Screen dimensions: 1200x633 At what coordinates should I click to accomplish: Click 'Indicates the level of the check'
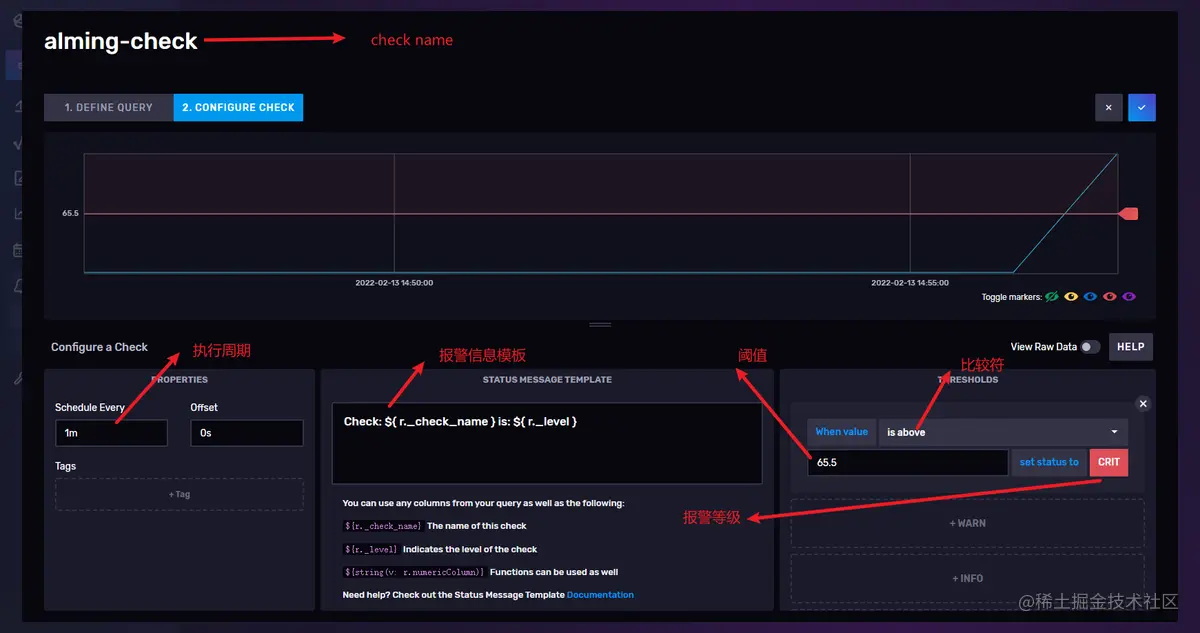(x=470, y=549)
